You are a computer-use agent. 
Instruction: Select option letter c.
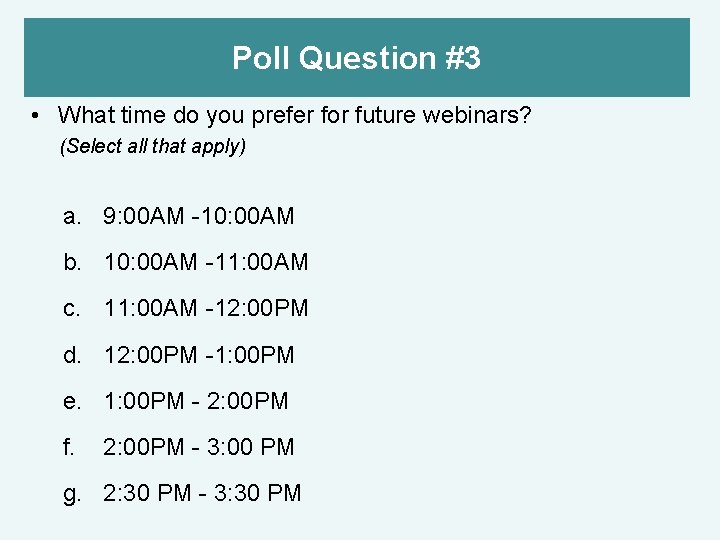(72, 308)
